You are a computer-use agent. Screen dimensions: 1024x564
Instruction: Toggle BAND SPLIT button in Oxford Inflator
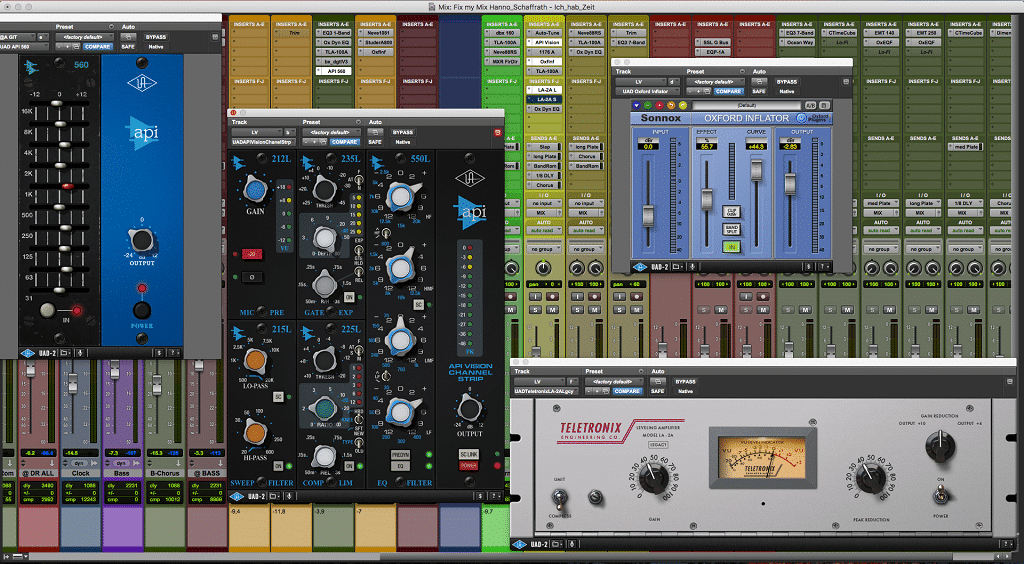coord(730,229)
